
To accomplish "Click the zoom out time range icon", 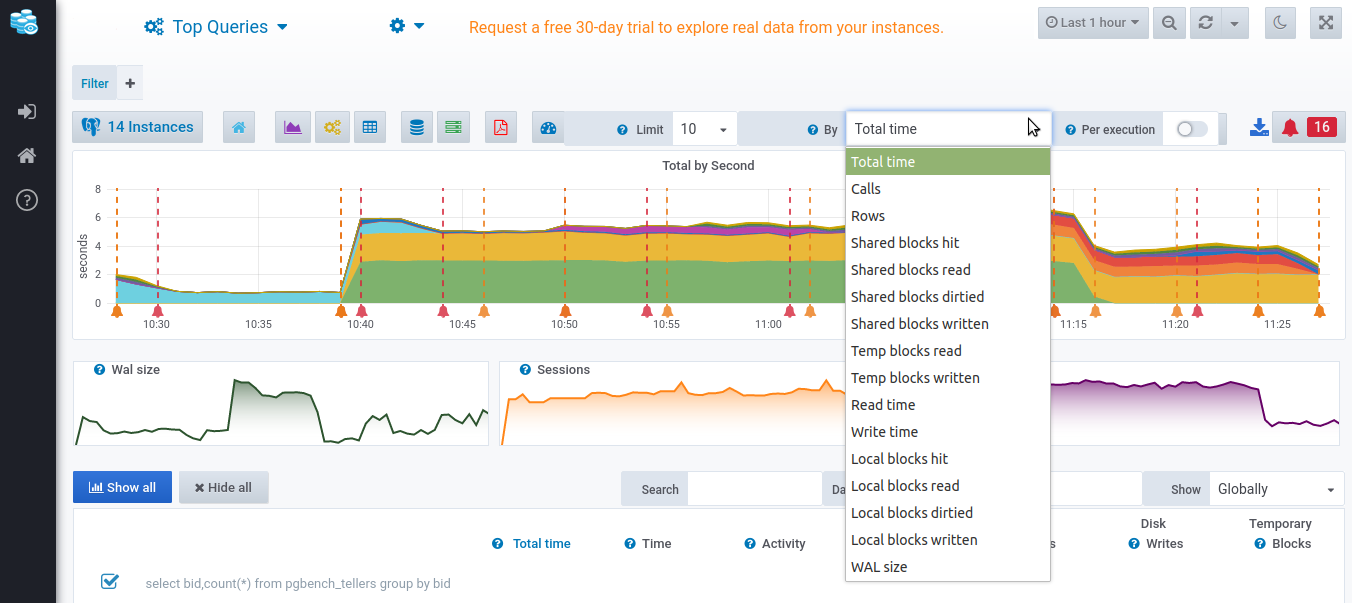I will coord(1169,23).
